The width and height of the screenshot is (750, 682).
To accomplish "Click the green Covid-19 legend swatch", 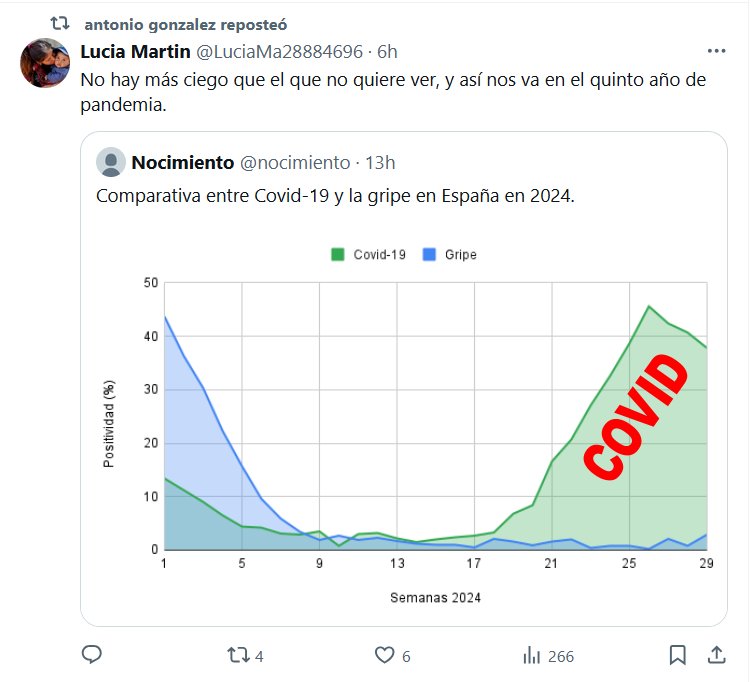I will click(x=337, y=255).
